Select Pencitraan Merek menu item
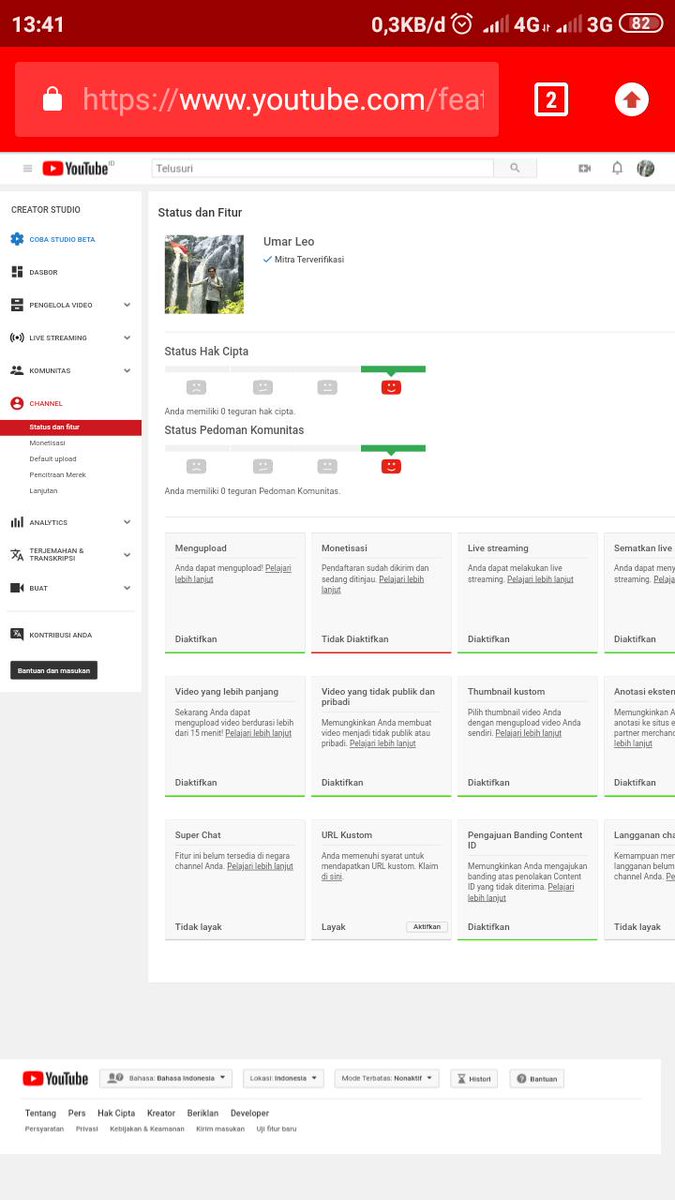Viewport: 675px width, 1200px height. point(57,475)
